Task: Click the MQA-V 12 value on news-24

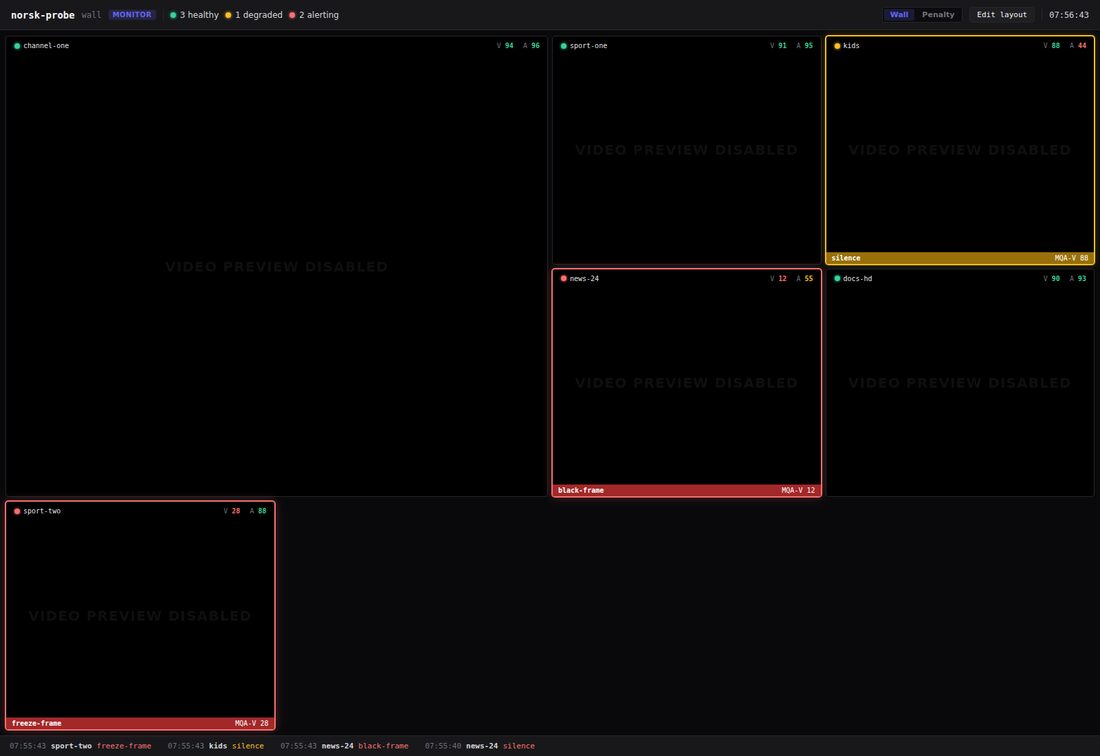Action: [x=798, y=490]
